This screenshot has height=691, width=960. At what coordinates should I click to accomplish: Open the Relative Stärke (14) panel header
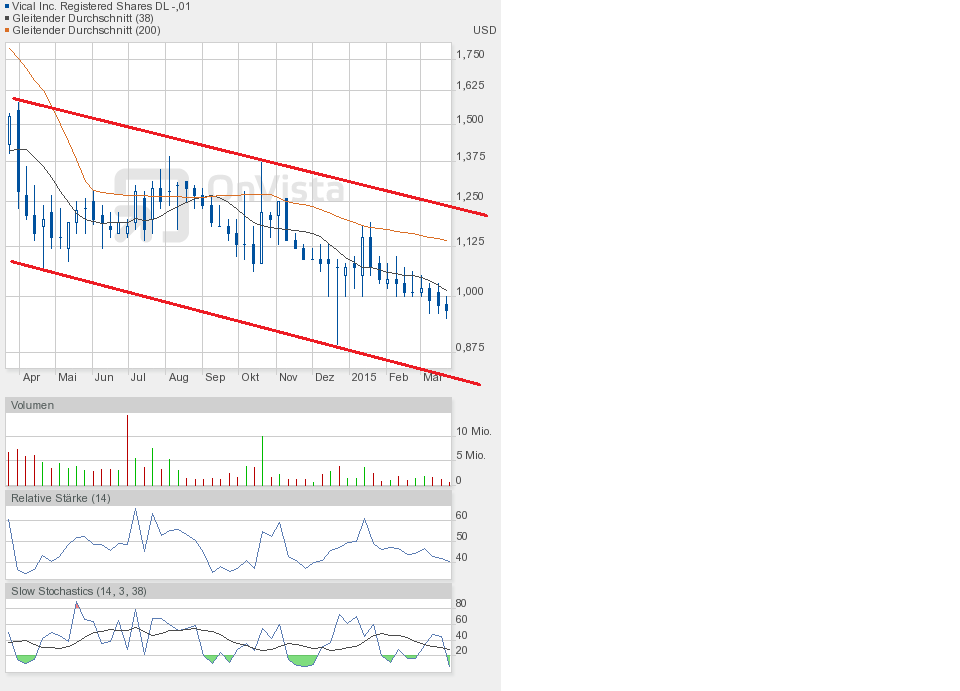[61, 498]
